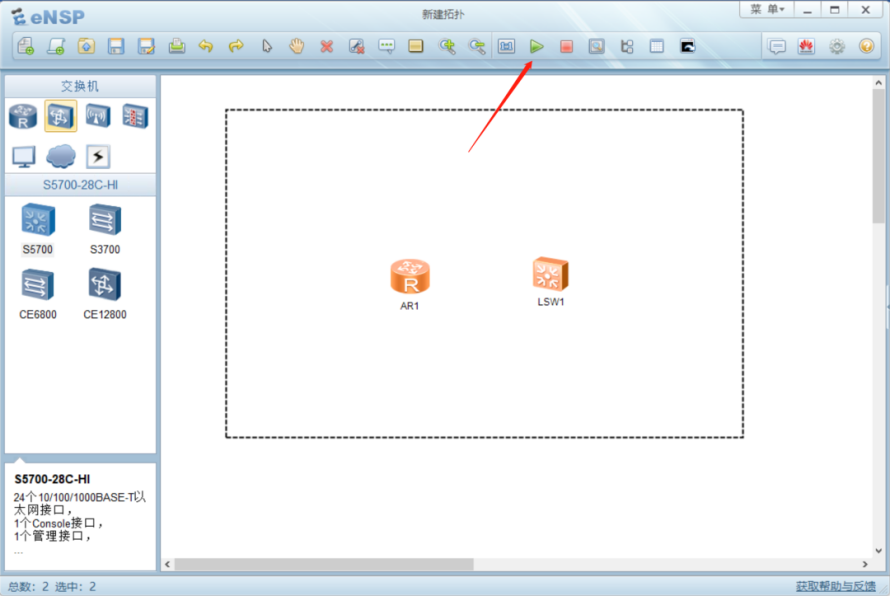This screenshot has height=596, width=890.
Task: Open the Huawei website logo icon
Action: 807,46
